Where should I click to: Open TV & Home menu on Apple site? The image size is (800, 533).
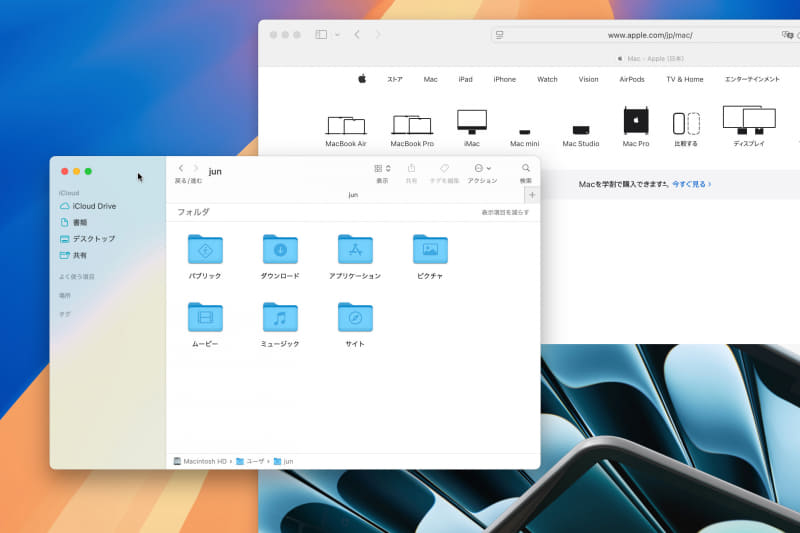pyautogui.click(x=685, y=79)
